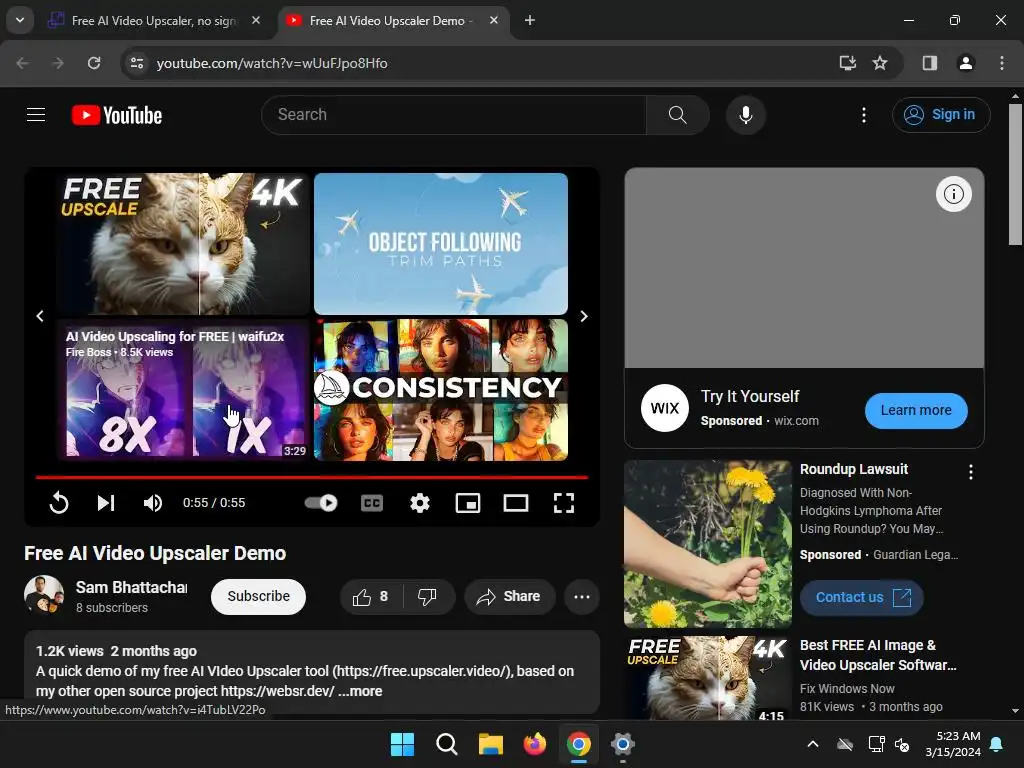The height and width of the screenshot is (768, 1024).
Task: Launch Firefox from taskbar
Action: 535,744
